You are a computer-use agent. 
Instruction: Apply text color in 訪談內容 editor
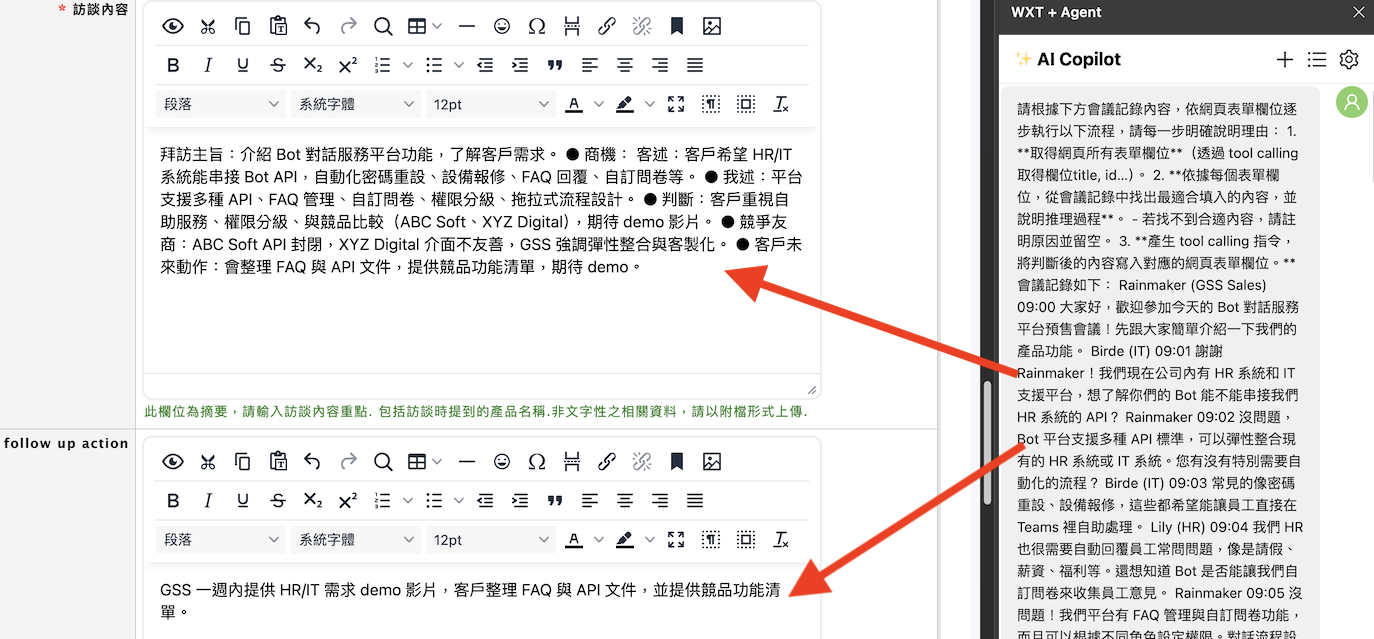574,104
